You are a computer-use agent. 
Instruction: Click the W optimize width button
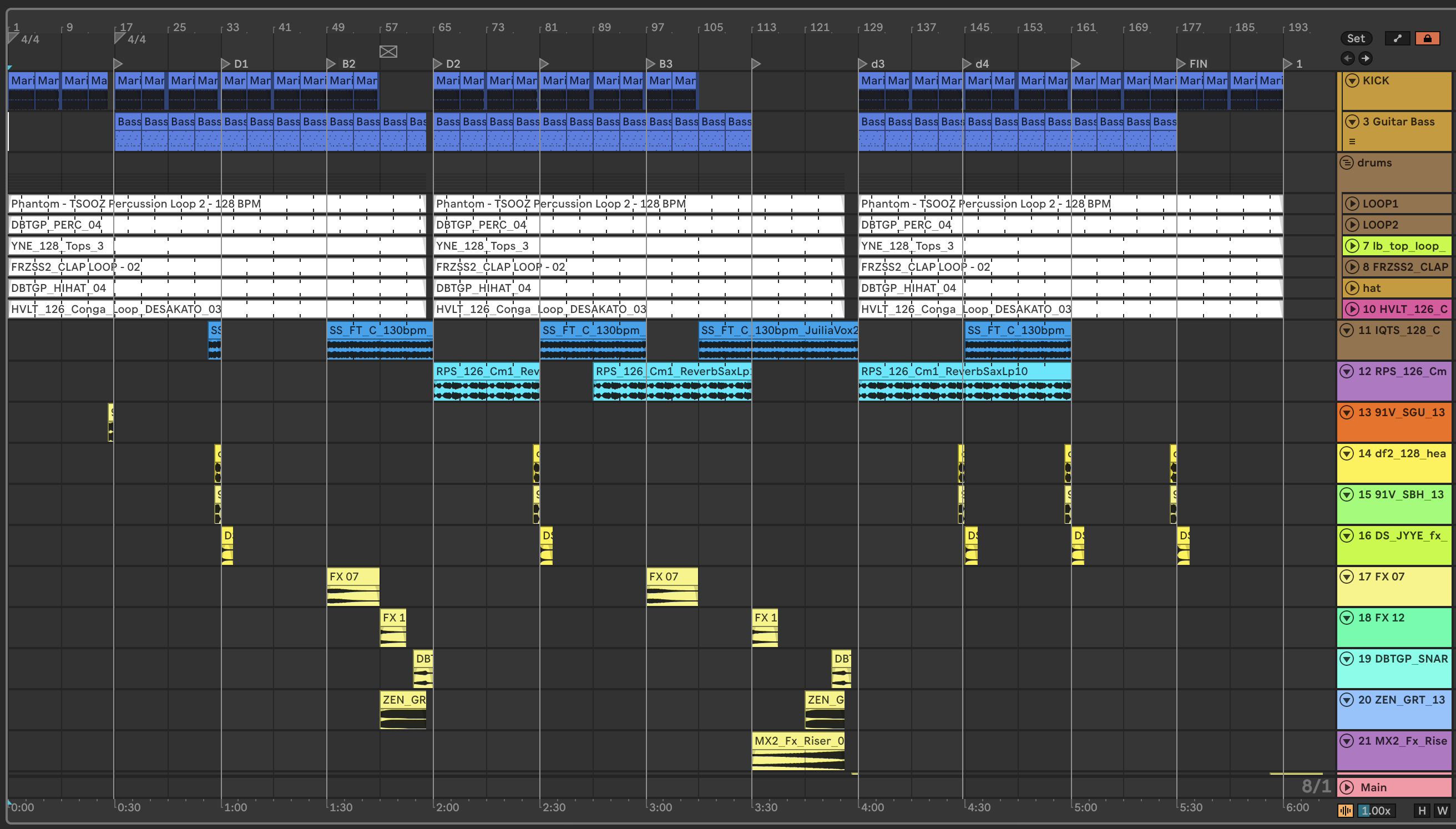[x=1442, y=810]
